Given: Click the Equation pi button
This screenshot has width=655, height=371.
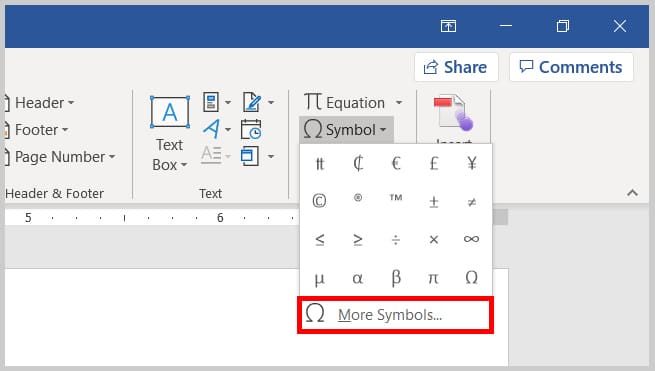Looking at the screenshot, I should click(345, 102).
